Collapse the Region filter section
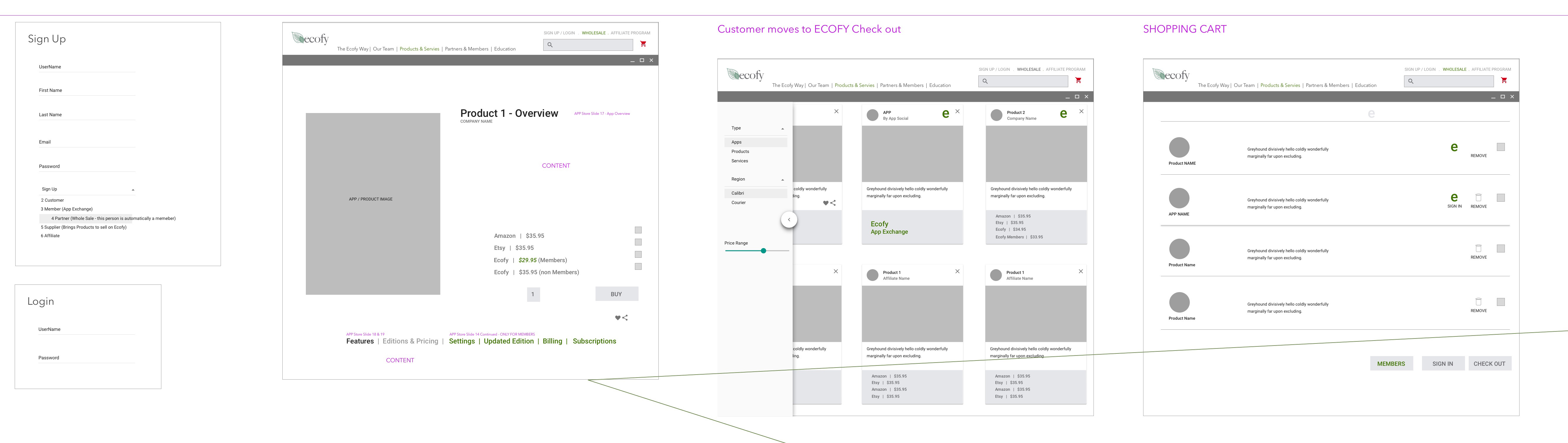 [782, 180]
